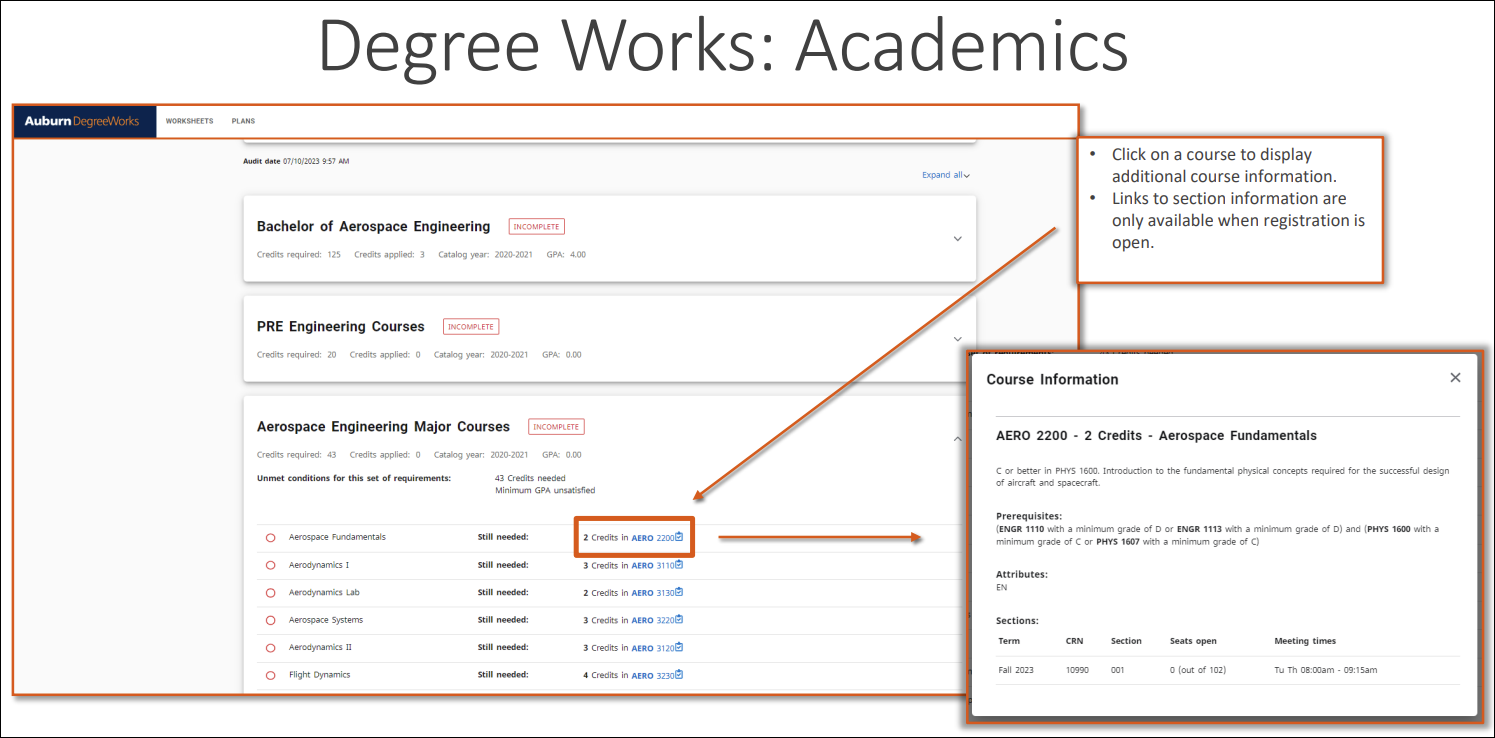1495x738 pixels.
Task: Click the clipboard icon beside AERO 2200
Action: tap(680, 537)
